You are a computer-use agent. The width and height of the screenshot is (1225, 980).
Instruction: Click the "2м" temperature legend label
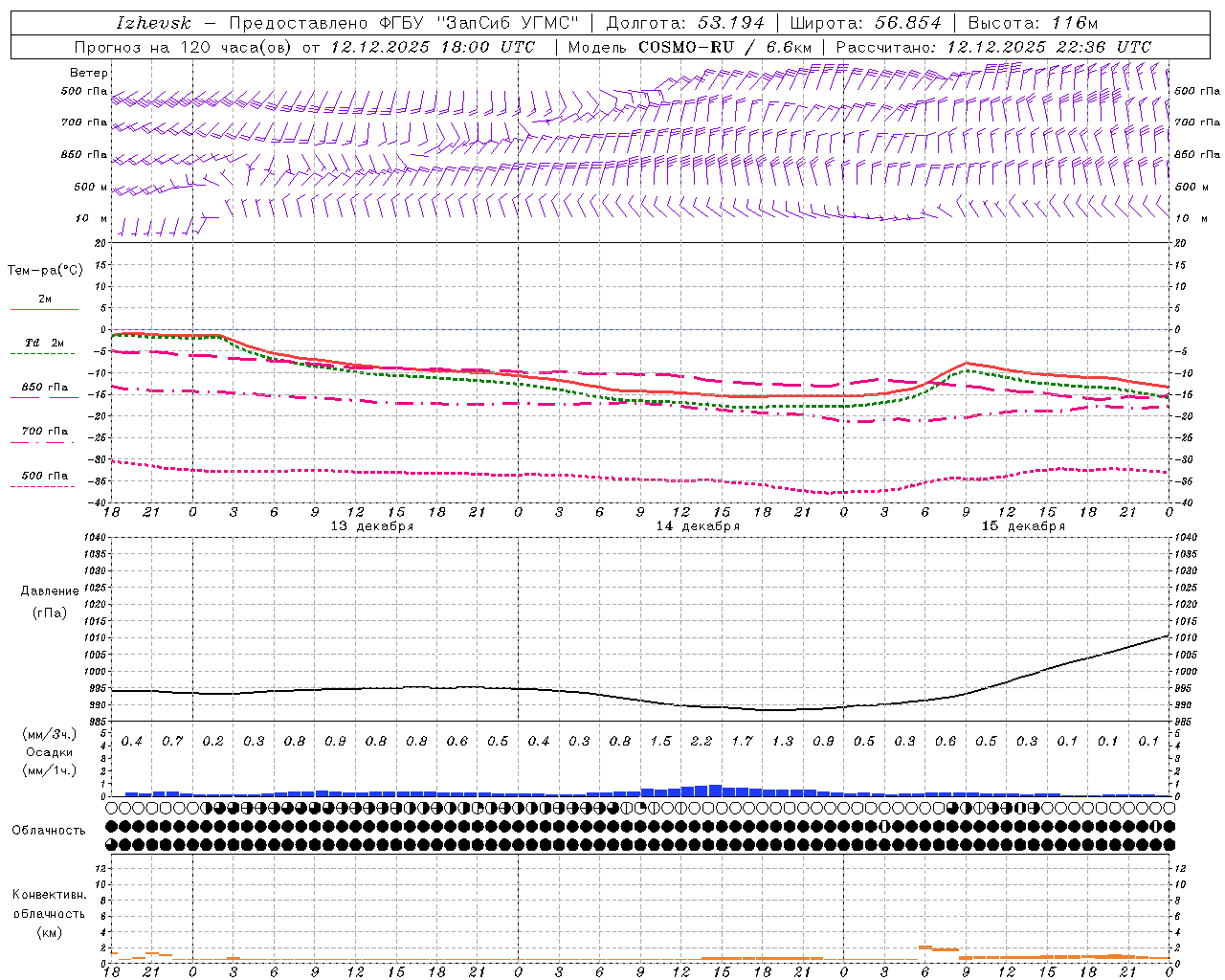(45, 299)
